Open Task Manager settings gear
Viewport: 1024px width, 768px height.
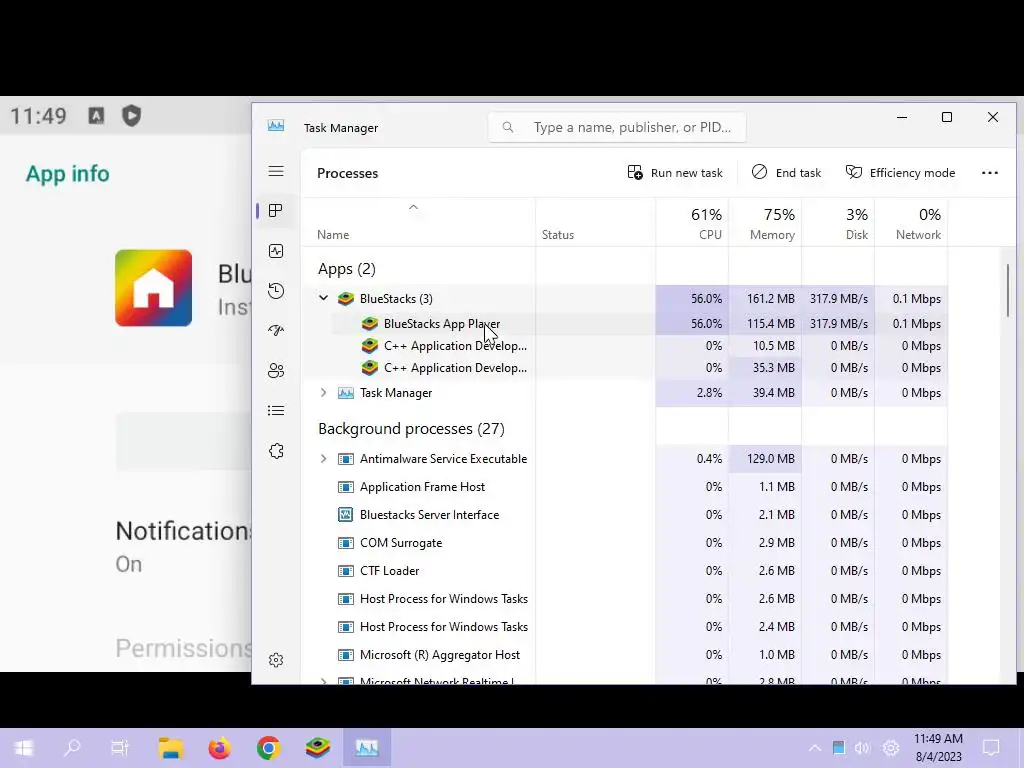[x=276, y=660]
